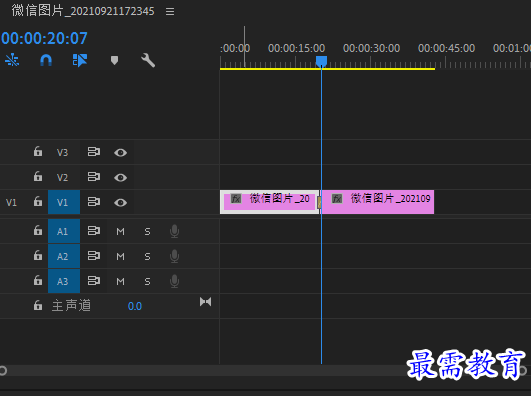Solo track A3
This screenshot has height=396, width=531.
(147, 282)
